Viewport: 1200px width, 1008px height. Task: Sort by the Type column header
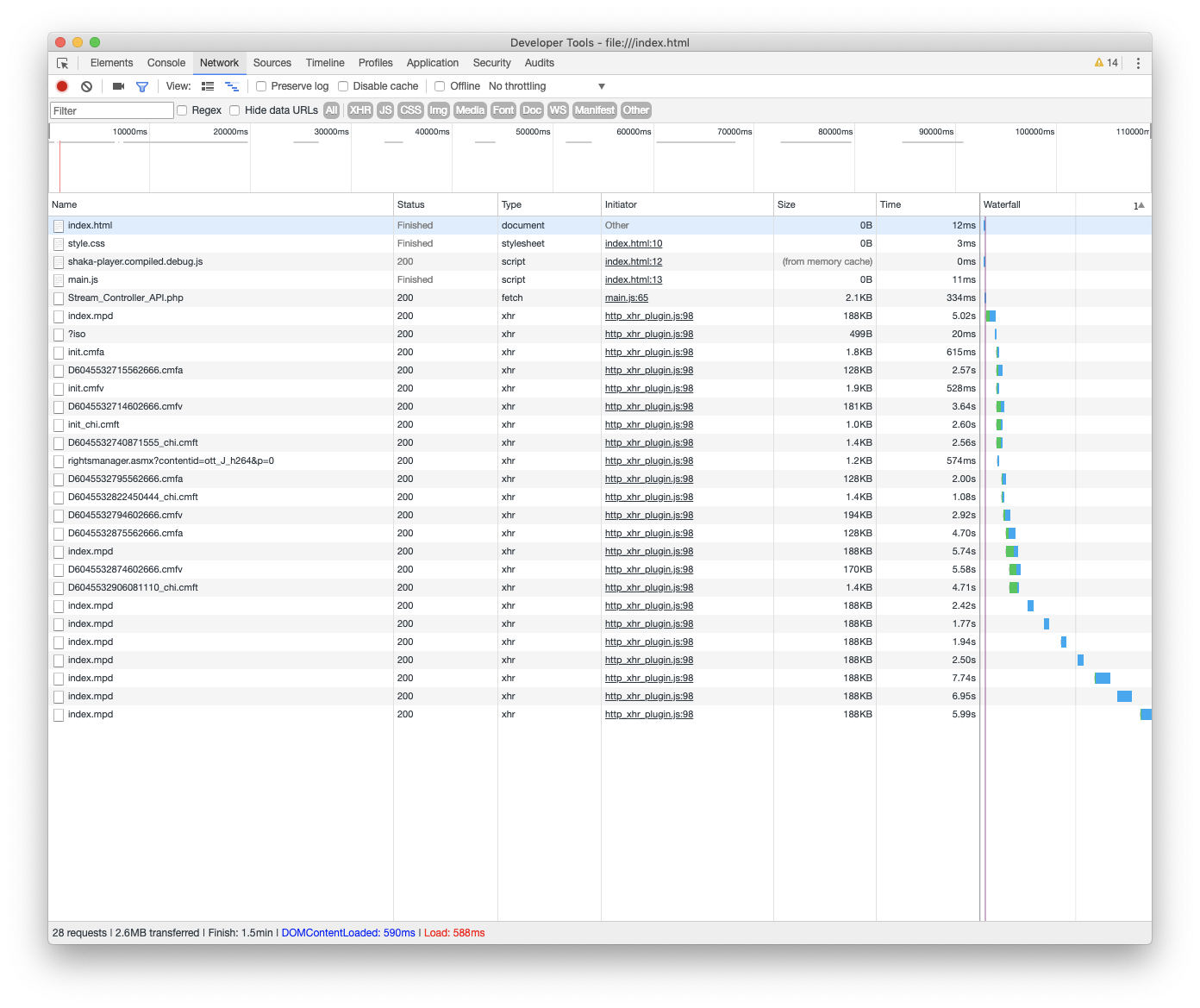pyautogui.click(x=549, y=205)
